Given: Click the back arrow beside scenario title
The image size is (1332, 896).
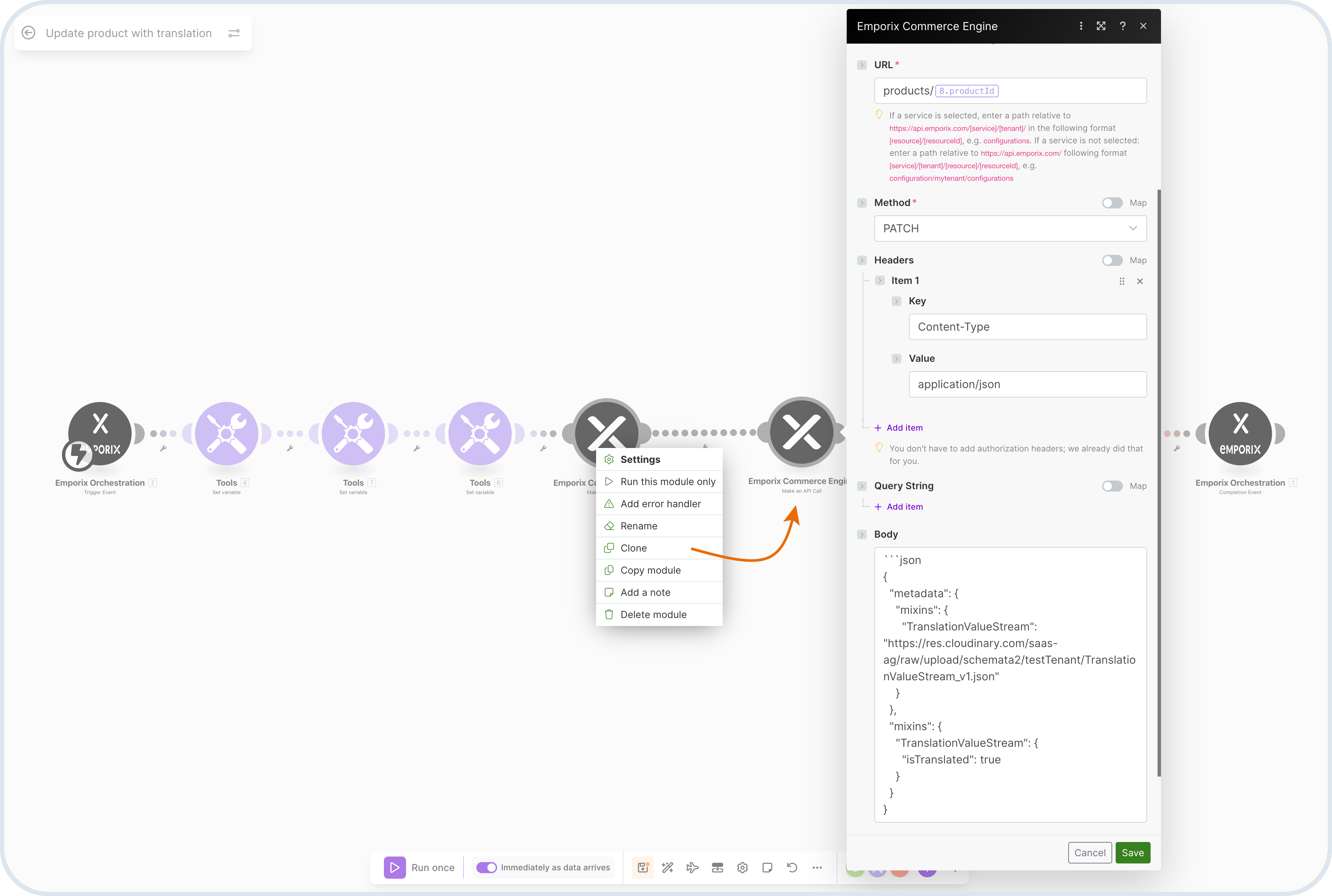Looking at the screenshot, I should (29, 33).
